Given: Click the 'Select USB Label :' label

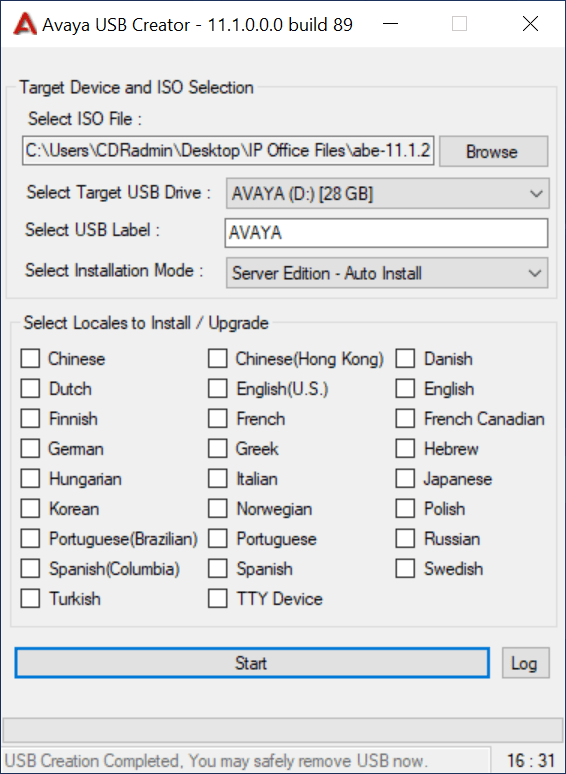Looking at the screenshot, I should pyautogui.click(x=92, y=230).
